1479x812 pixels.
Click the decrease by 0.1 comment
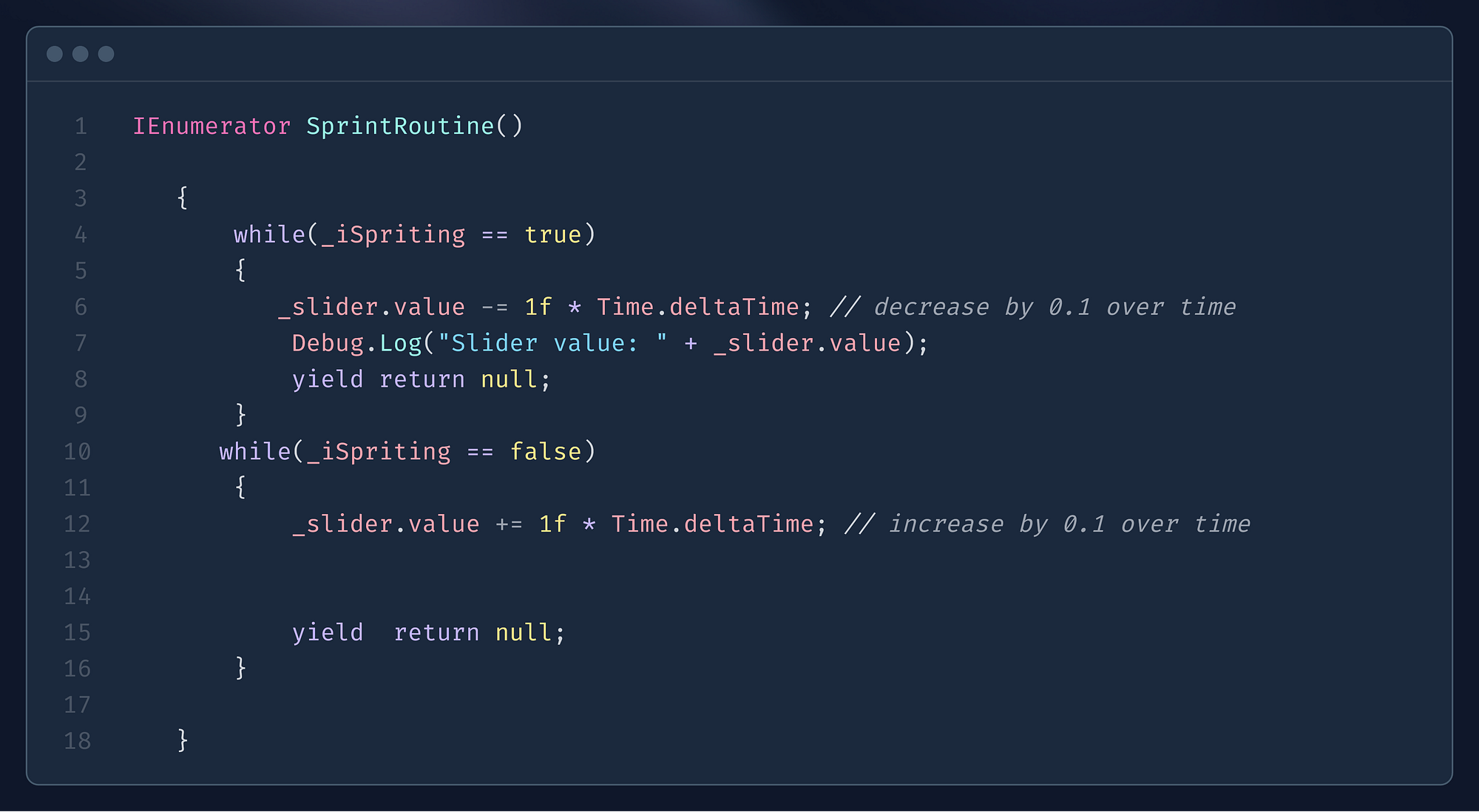(x=1033, y=308)
